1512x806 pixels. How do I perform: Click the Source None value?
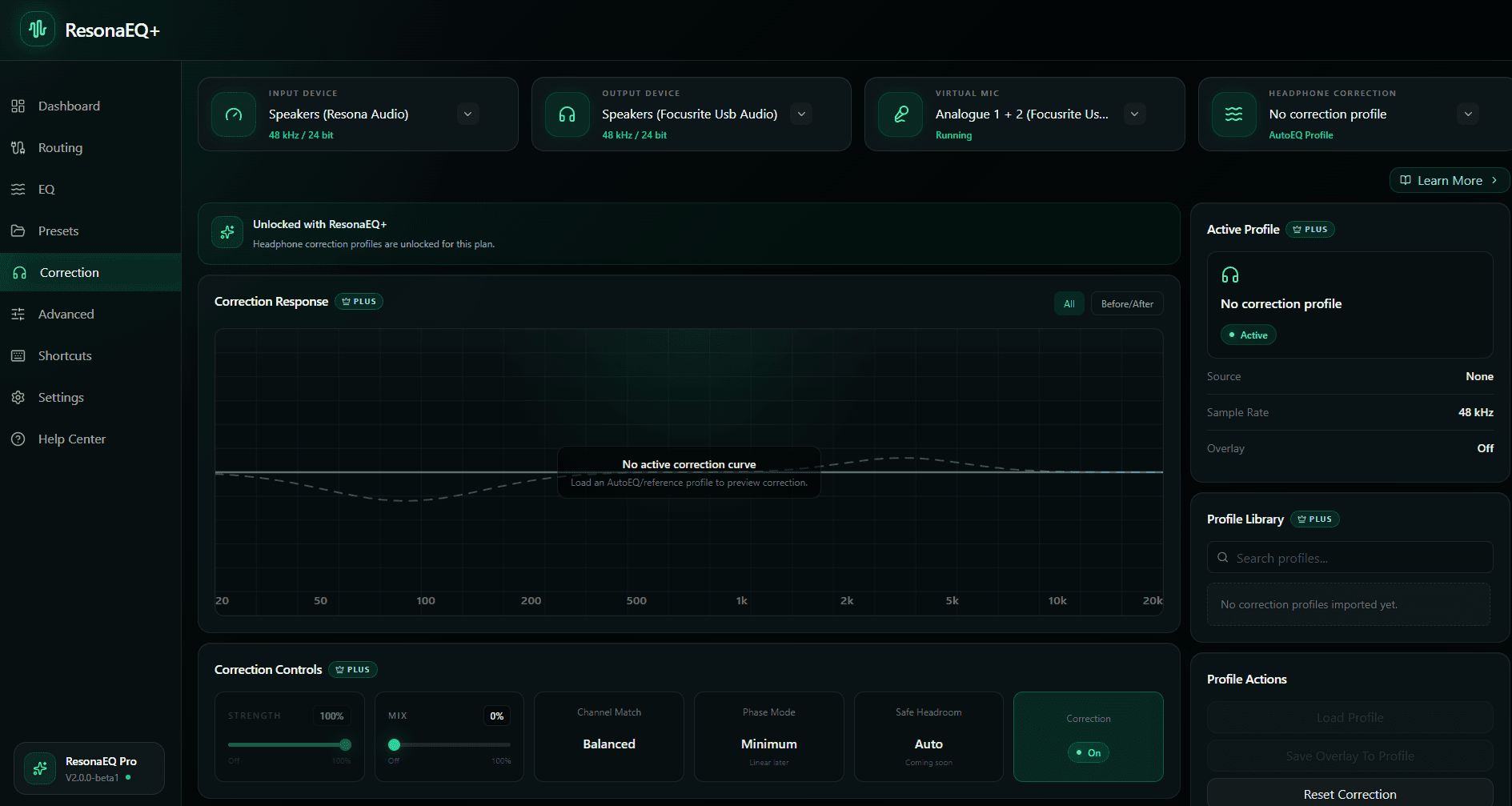[x=1479, y=376]
